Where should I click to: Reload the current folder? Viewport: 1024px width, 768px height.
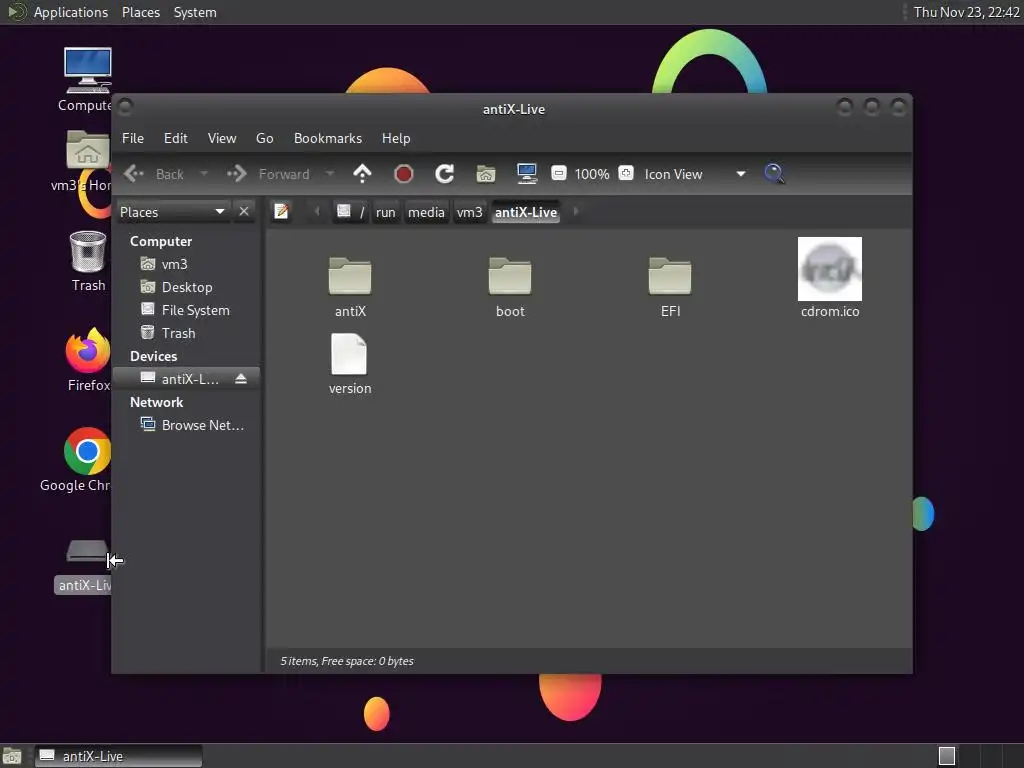tap(445, 174)
